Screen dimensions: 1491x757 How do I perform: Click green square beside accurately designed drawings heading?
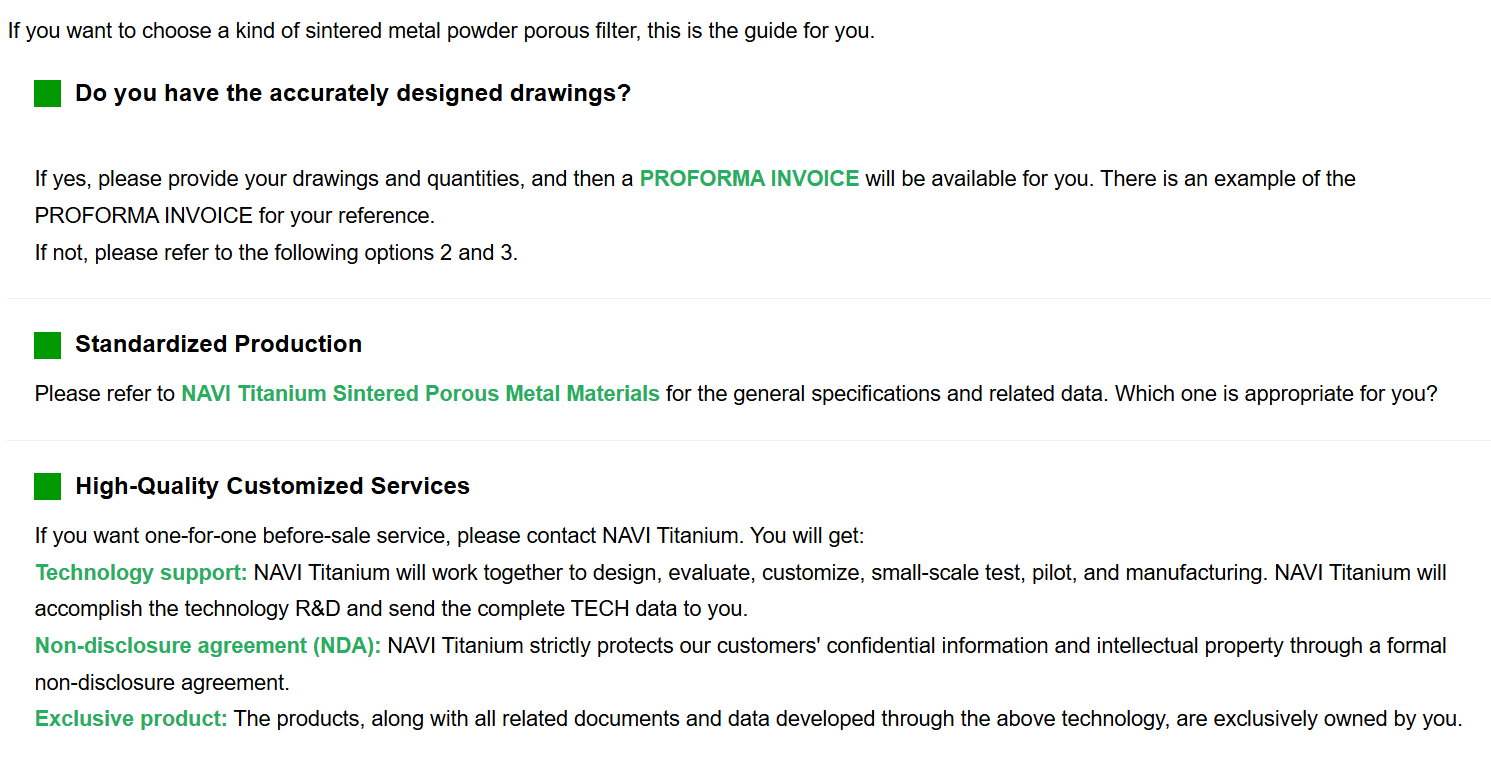pyautogui.click(x=47, y=94)
